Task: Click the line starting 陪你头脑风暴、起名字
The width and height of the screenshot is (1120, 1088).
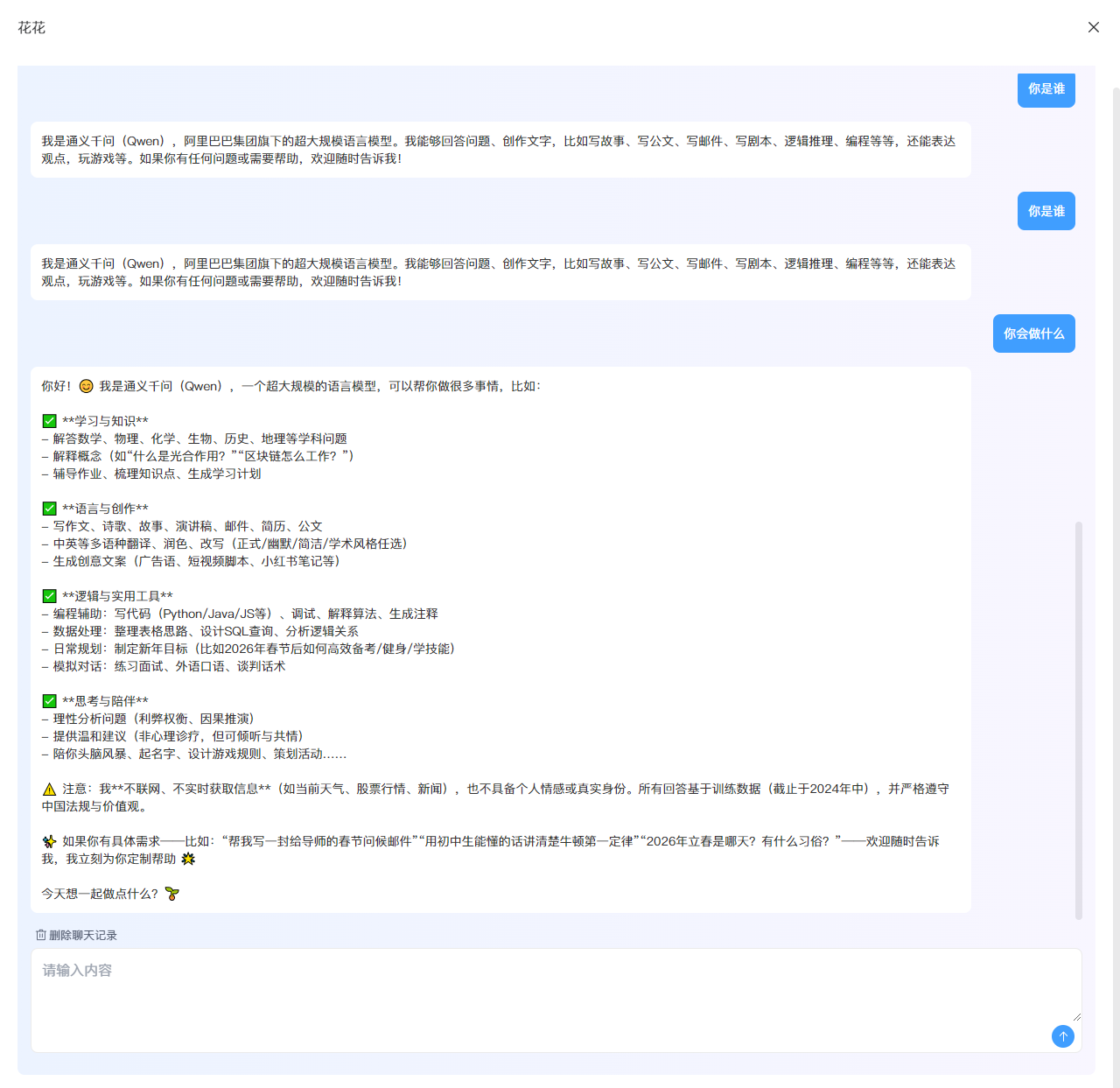Action: click(x=194, y=754)
